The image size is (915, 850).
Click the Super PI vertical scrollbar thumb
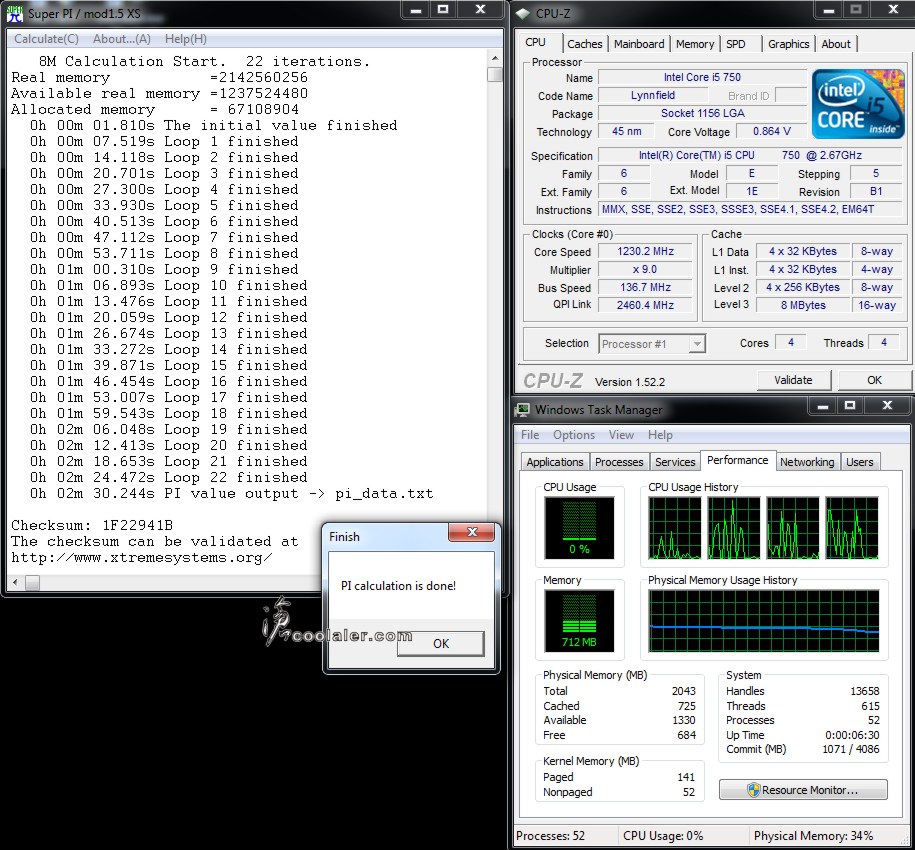click(495, 74)
